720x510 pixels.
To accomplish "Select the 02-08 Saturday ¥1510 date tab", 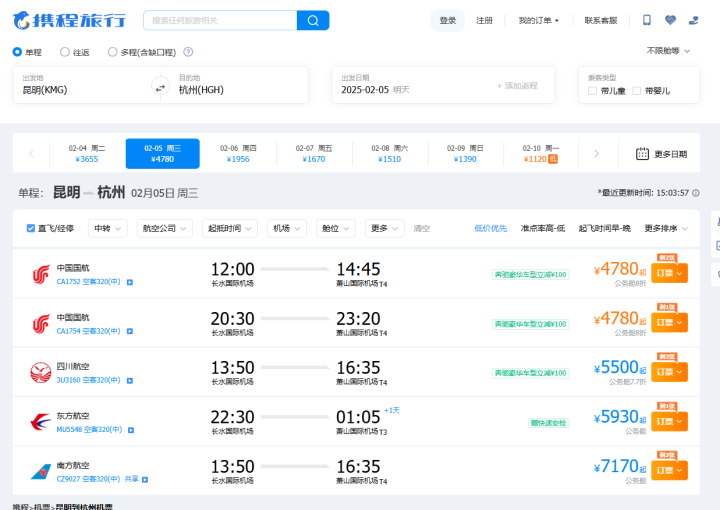I will tap(389, 154).
